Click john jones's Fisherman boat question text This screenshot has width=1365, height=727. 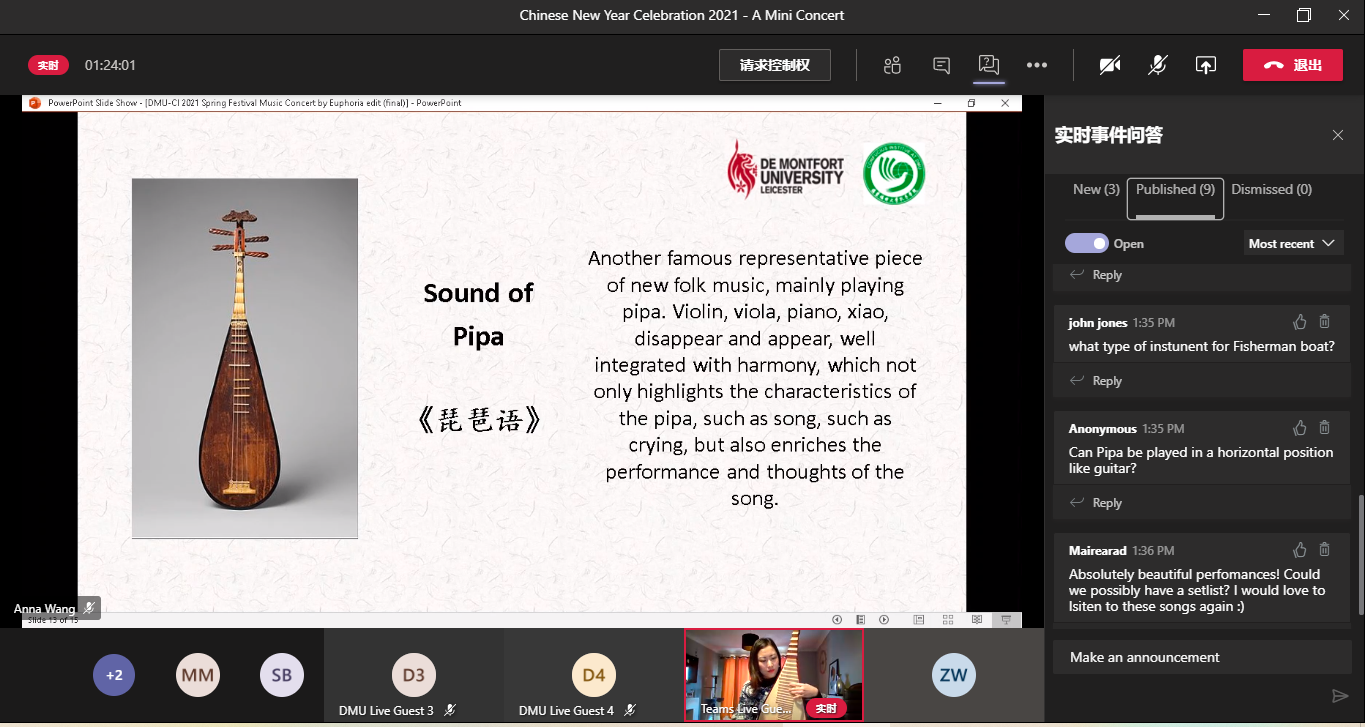tap(1201, 346)
